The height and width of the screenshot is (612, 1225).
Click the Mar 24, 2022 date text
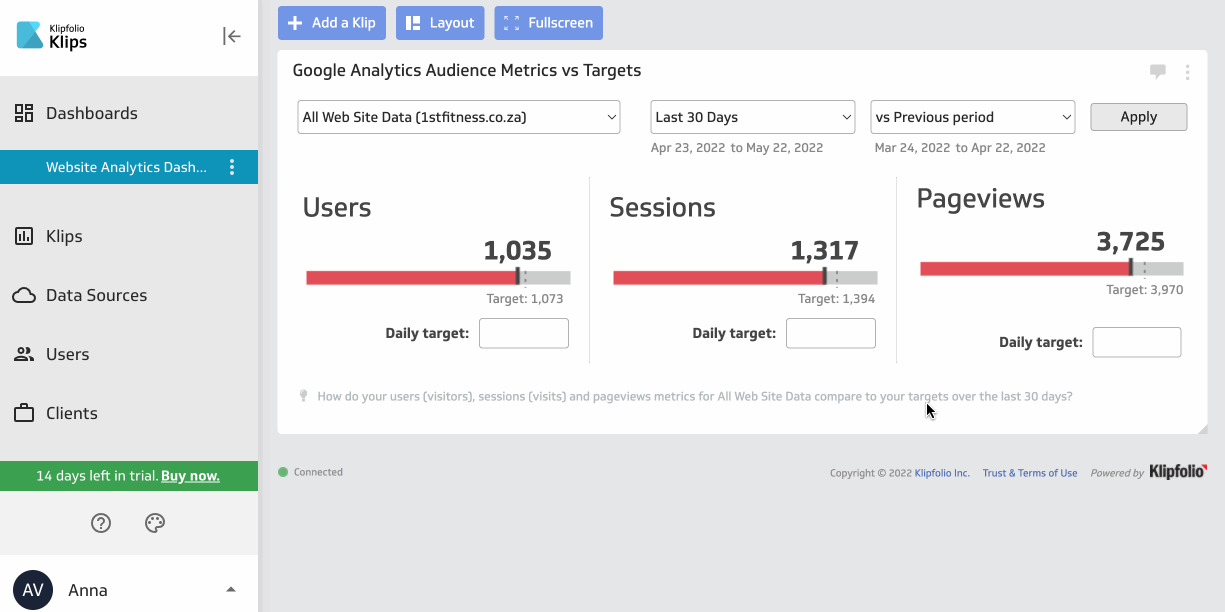pos(912,147)
